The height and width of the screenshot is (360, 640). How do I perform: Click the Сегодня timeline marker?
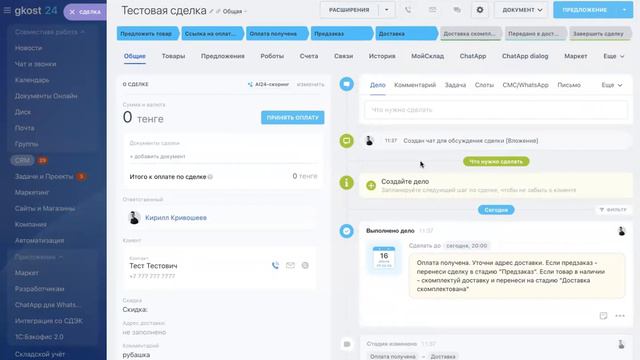click(496, 210)
